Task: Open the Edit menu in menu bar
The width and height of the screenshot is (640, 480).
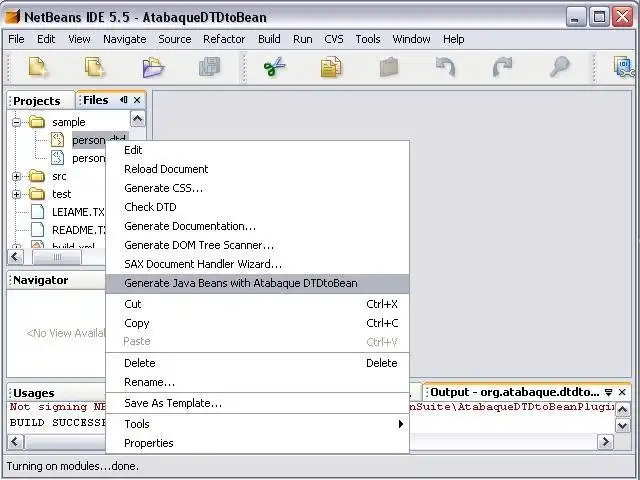Action: pos(46,39)
